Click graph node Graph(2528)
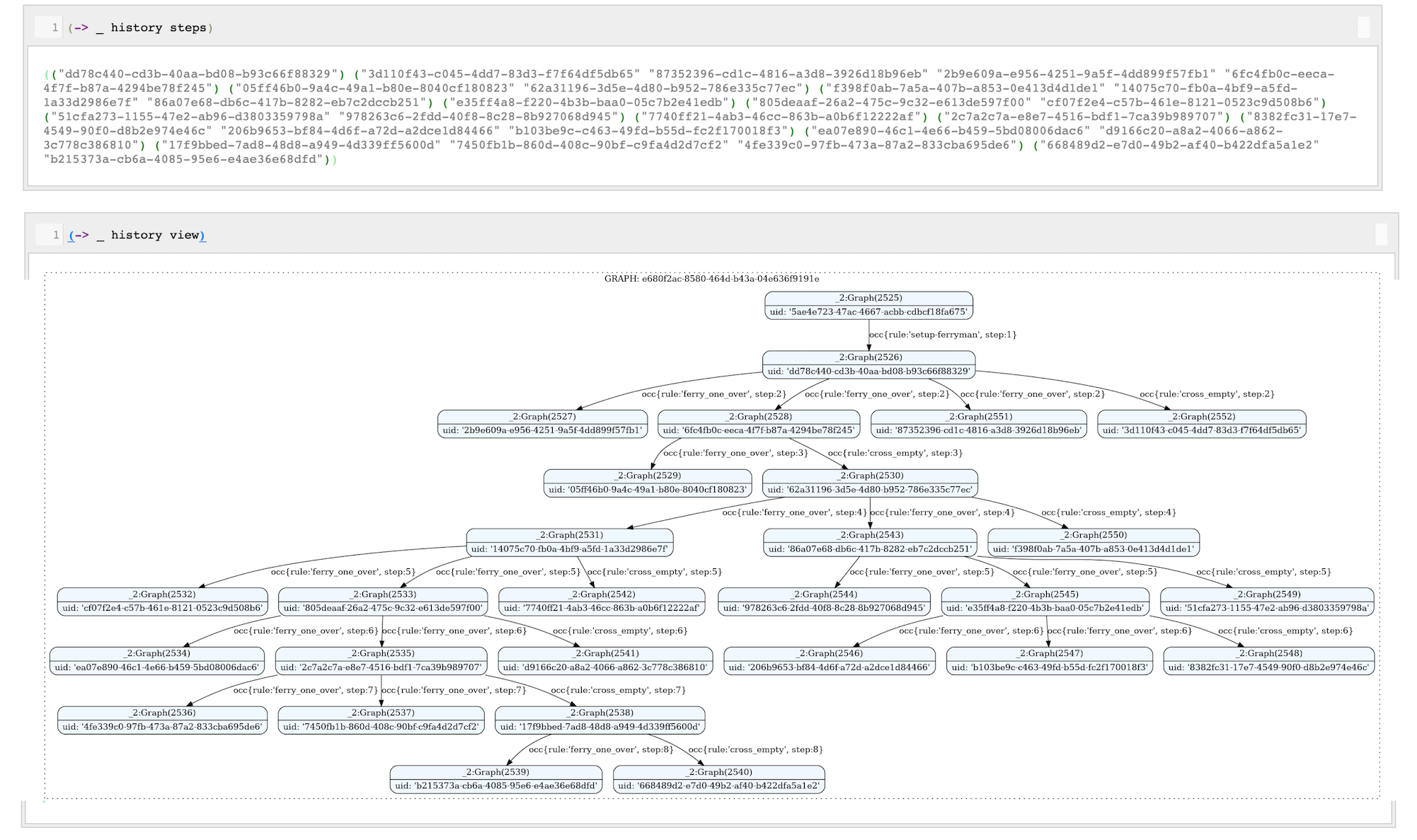Image resolution: width=1417 pixels, height=840 pixels. [758, 424]
